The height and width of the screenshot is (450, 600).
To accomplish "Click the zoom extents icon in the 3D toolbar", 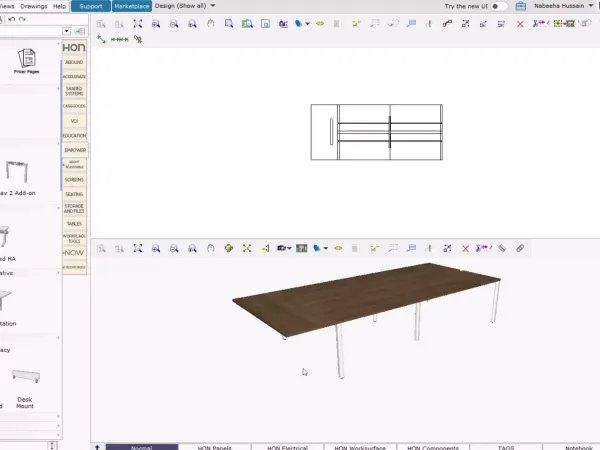I will pos(137,248).
